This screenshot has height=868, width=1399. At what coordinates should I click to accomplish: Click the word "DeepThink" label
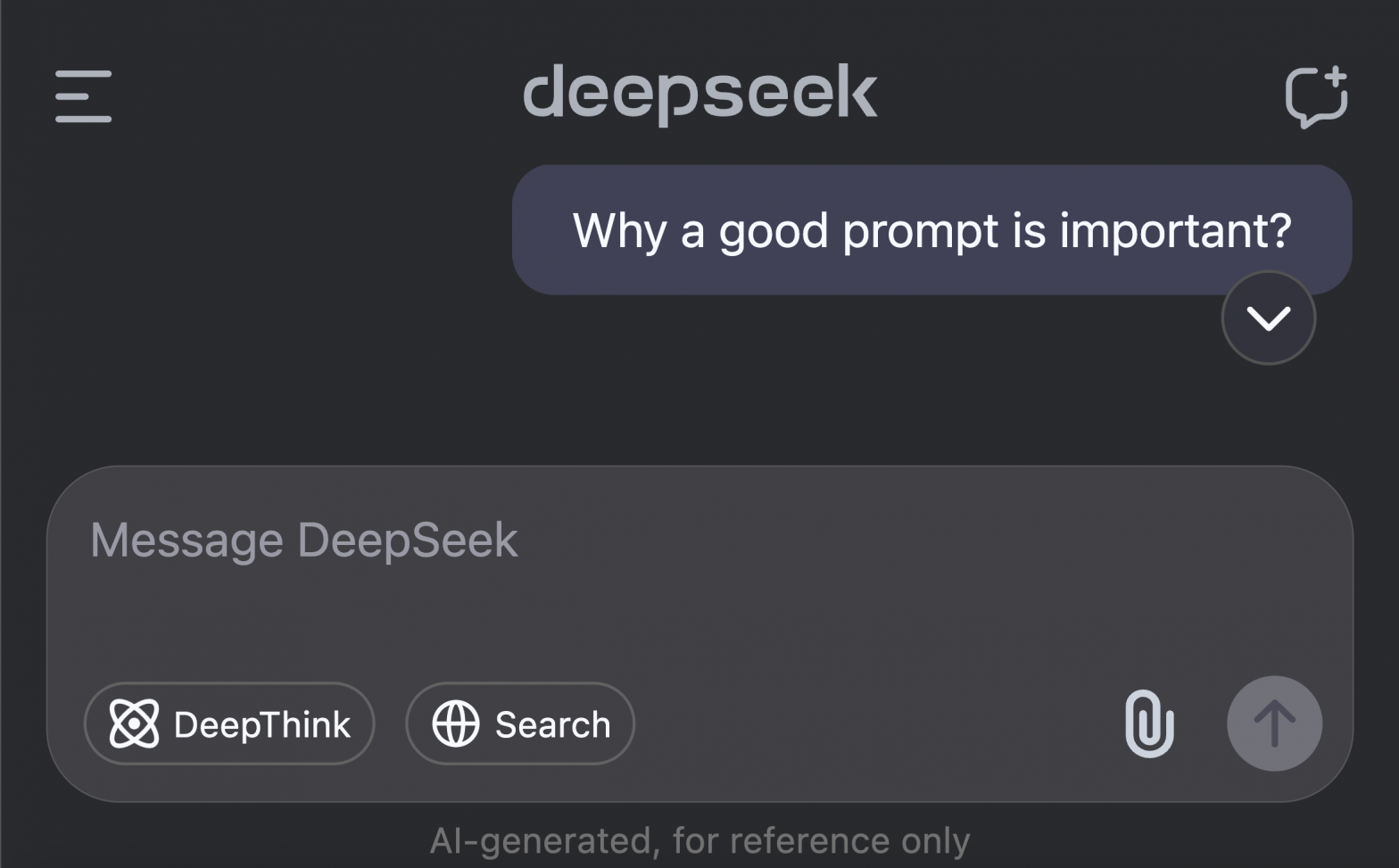(x=262, y=725)
